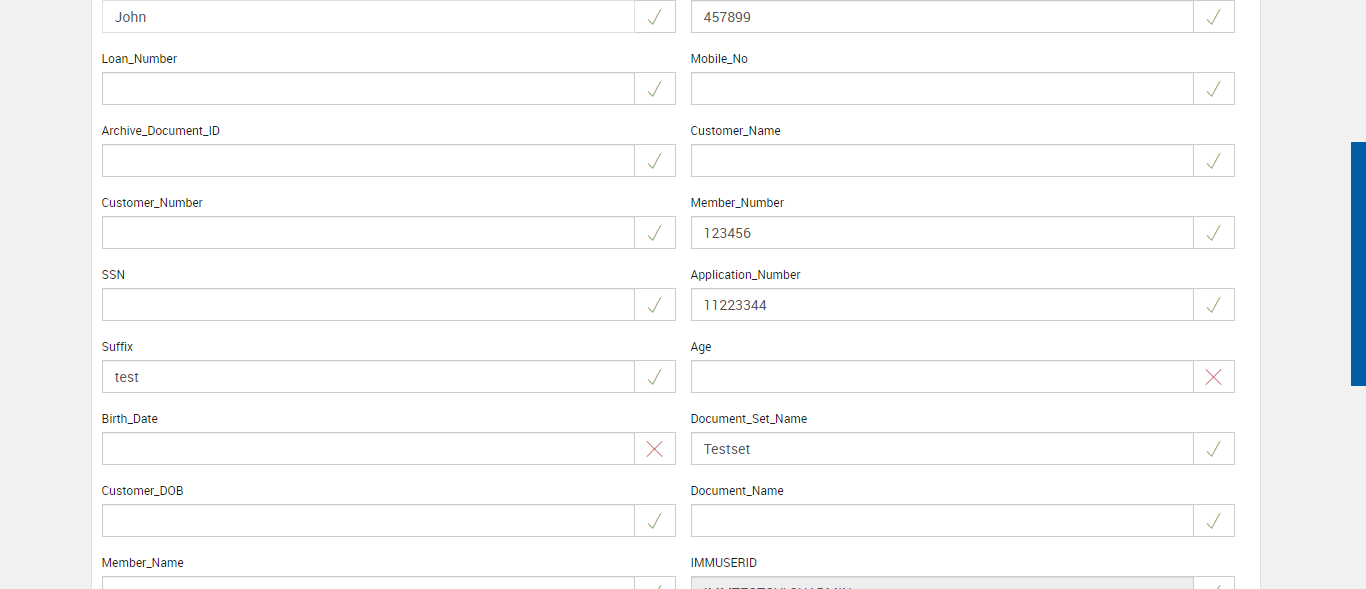The image size is (1366, 589).
Task: Click checkmark icon next to Mobile_No field
Action: point(1213,89)
